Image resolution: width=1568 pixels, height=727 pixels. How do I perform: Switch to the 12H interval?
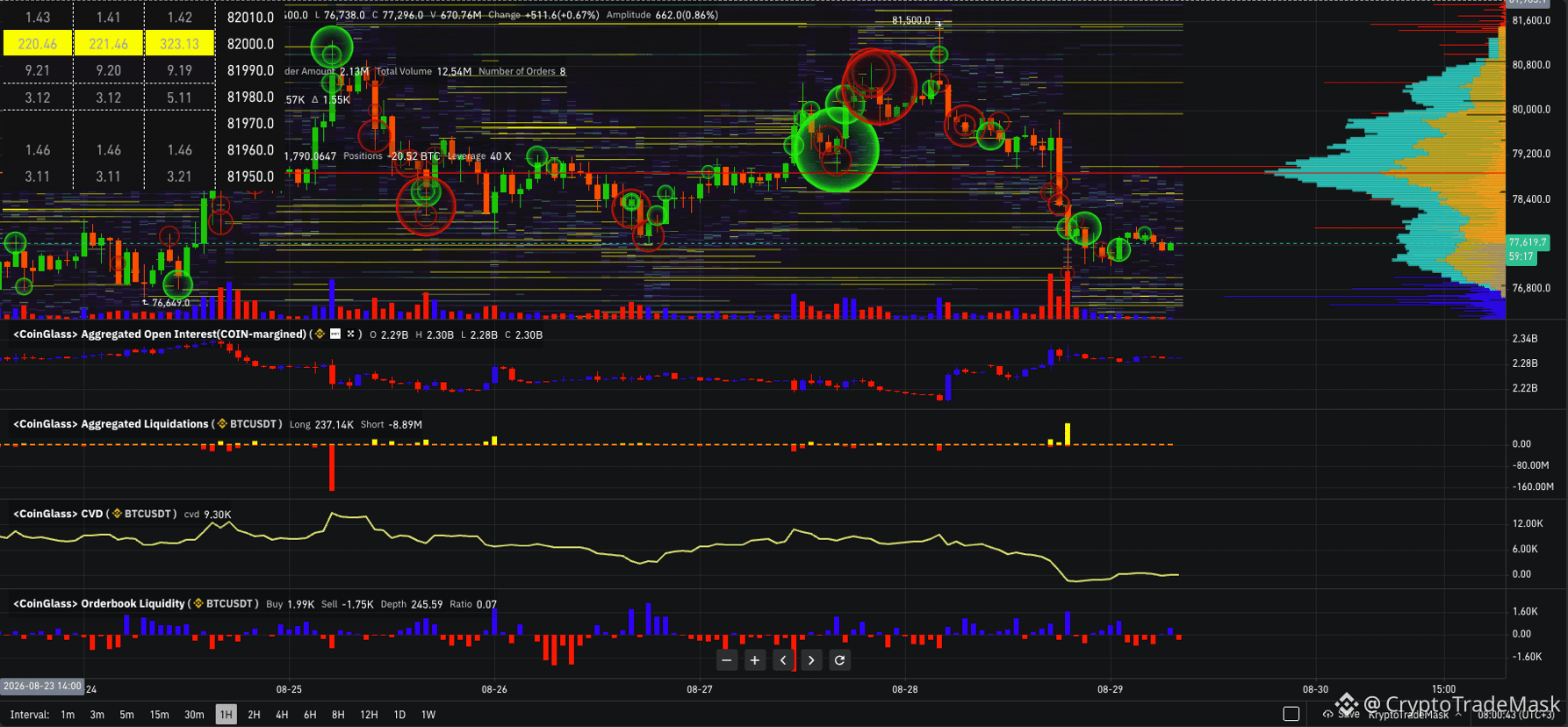coord(369,715)
